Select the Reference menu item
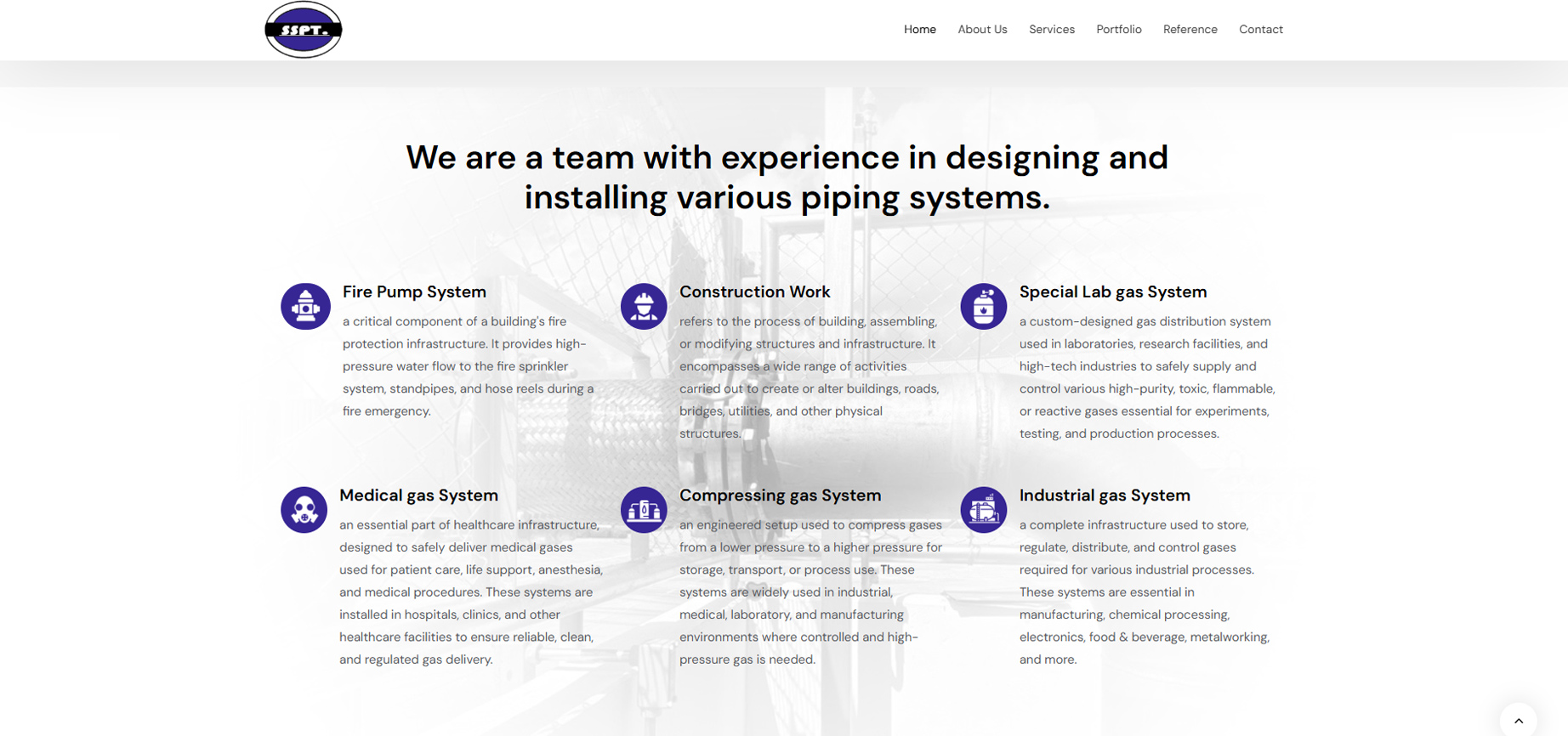Viewport: 1568px width, 736px height. point(1190,30)
